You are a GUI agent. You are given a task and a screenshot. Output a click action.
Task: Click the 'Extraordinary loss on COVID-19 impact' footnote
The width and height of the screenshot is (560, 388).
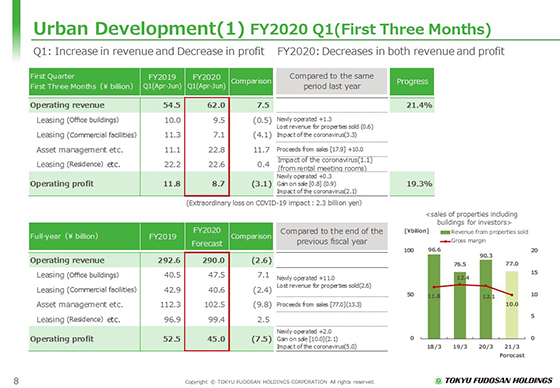[x=274, y=203]
